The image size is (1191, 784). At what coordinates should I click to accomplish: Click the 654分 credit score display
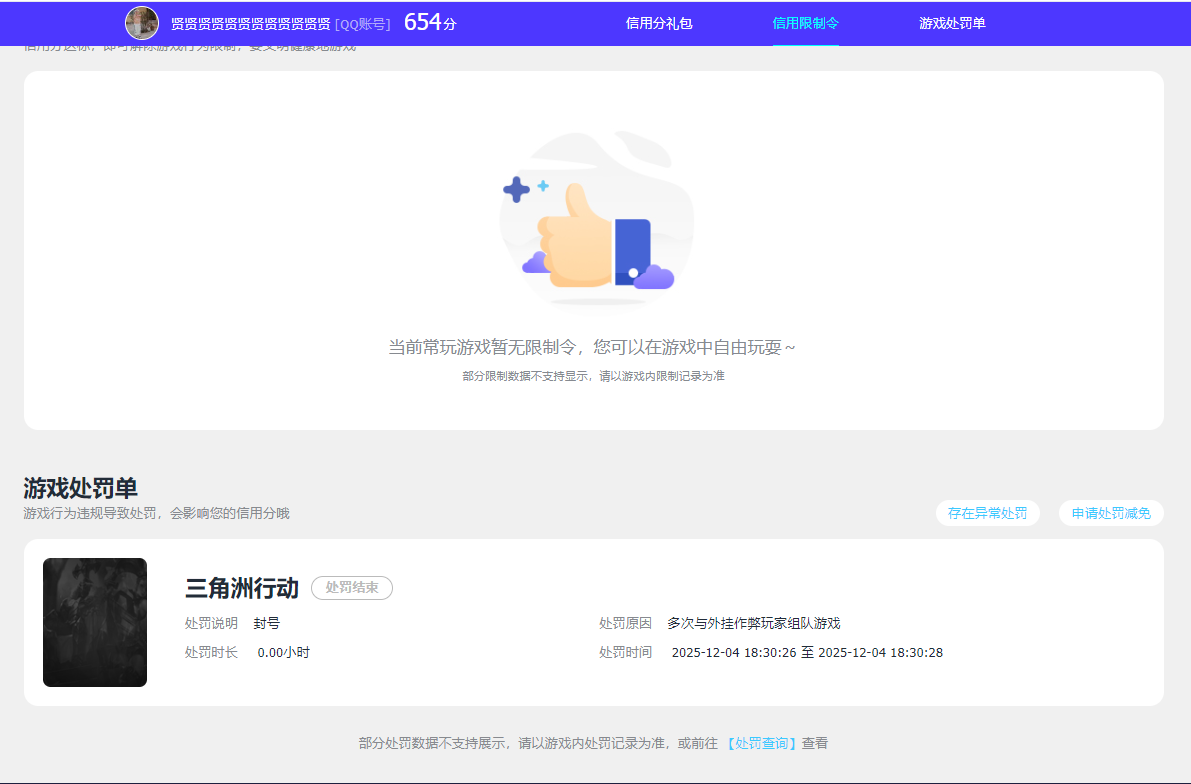click(428, 21)
